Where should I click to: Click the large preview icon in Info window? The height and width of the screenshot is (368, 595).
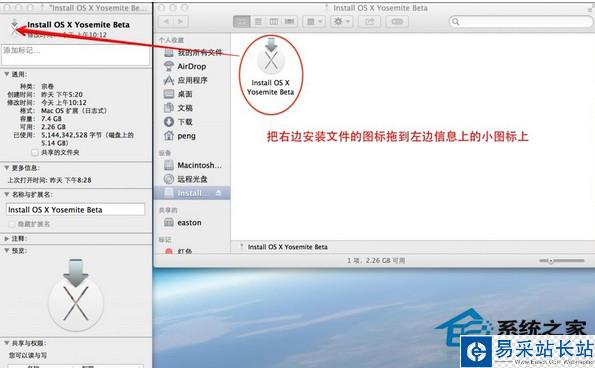[x=76, y=295]
